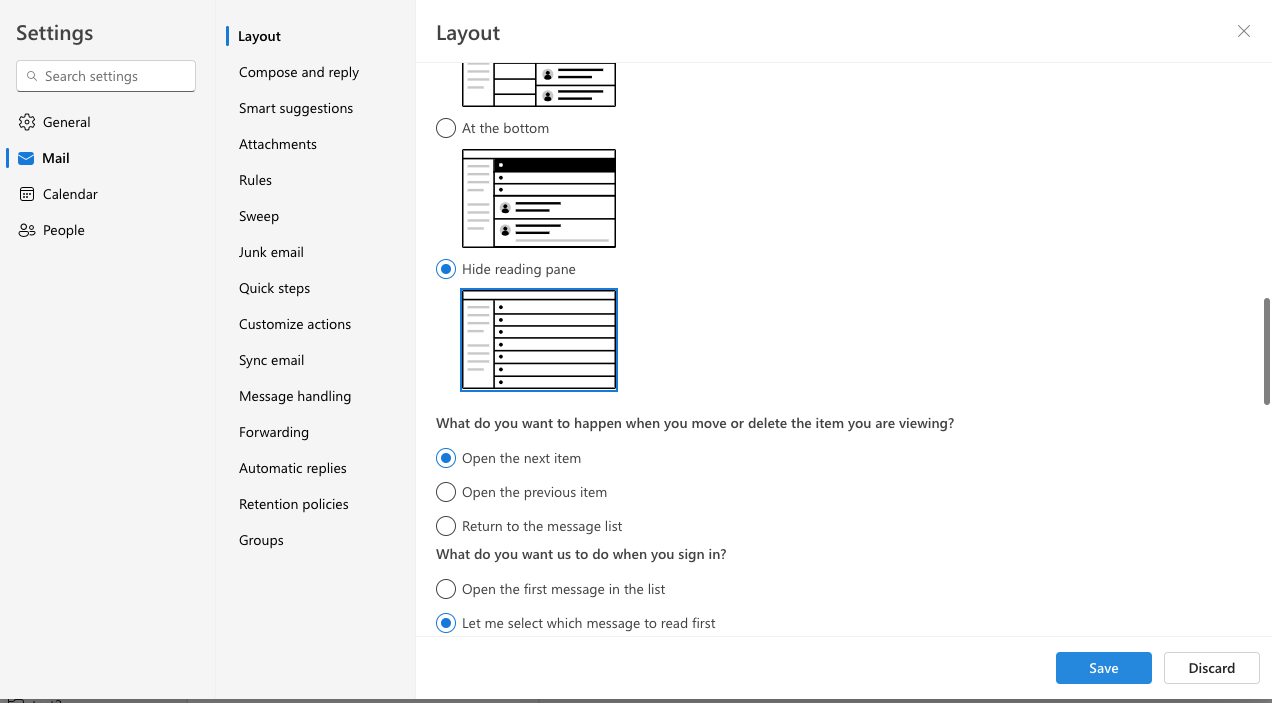Open Message handling settings

pos(295,396)
